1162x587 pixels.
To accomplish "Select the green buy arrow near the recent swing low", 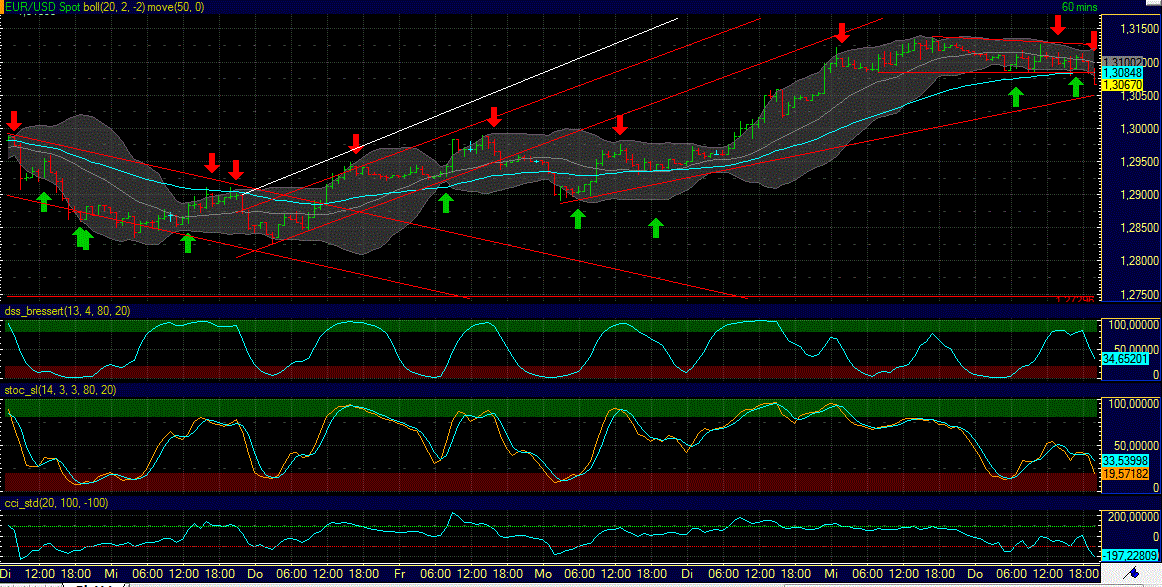I will tap(1074, 90).
